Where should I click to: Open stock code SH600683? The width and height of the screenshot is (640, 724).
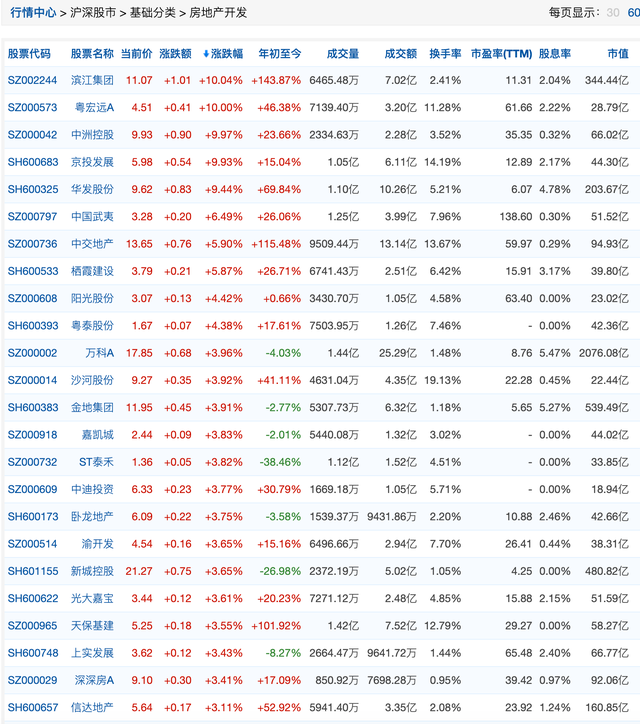coord(33,162)
